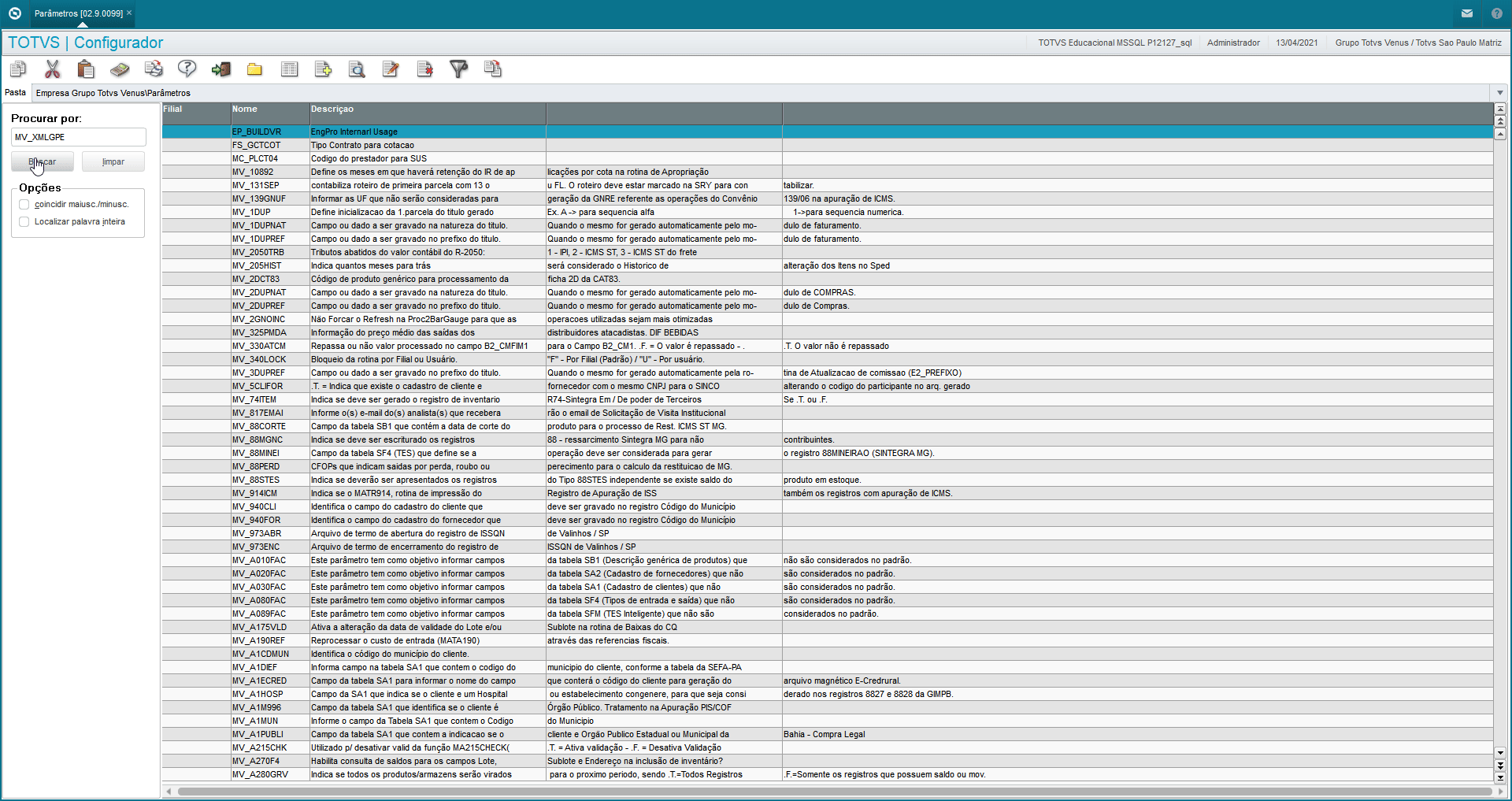Click the limpar button
Image resolution: width=1512 pixels, height=801 pixels.
(113, 161)
